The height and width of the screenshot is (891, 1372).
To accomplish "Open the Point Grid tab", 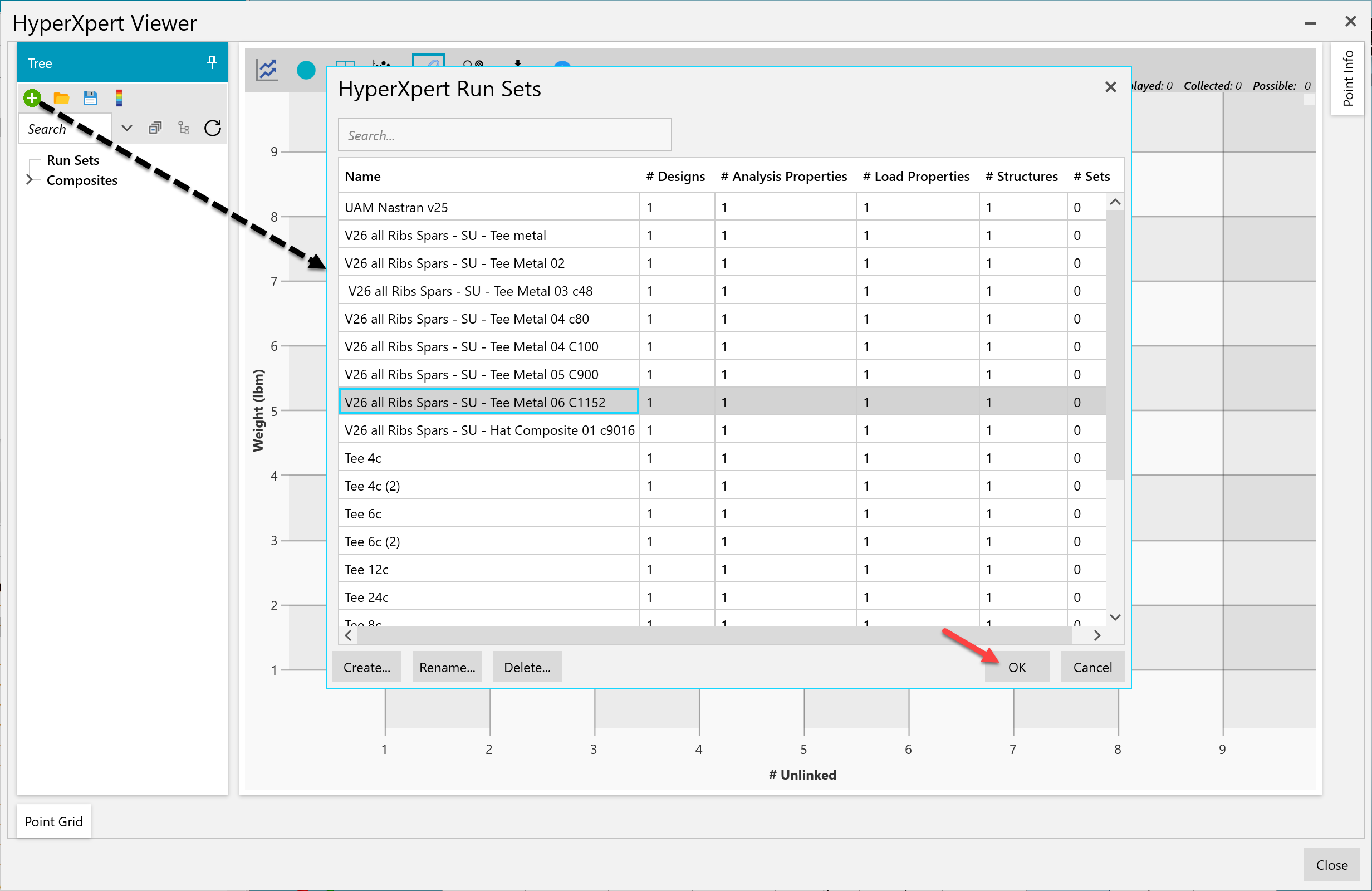I will [53, 821].
